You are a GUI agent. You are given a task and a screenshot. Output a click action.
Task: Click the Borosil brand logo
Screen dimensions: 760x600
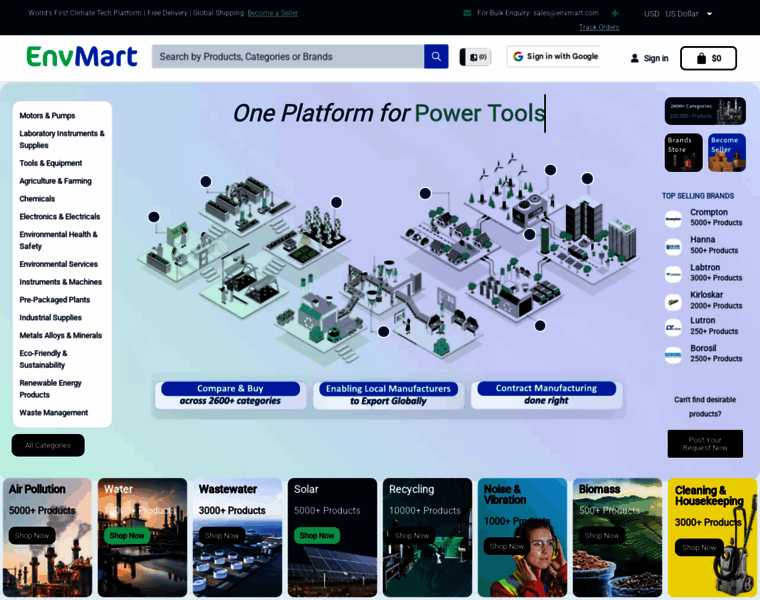point(673,355)
